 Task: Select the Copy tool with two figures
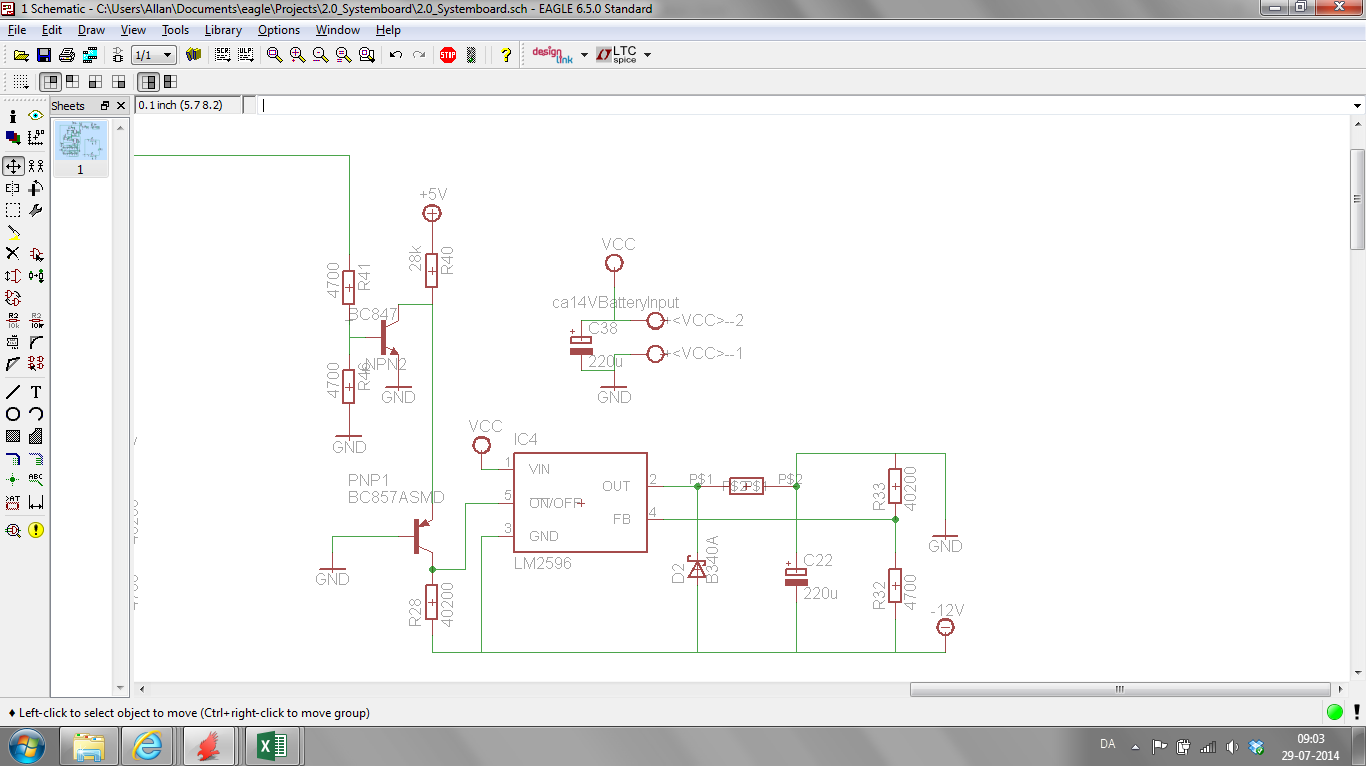point(36,166)
